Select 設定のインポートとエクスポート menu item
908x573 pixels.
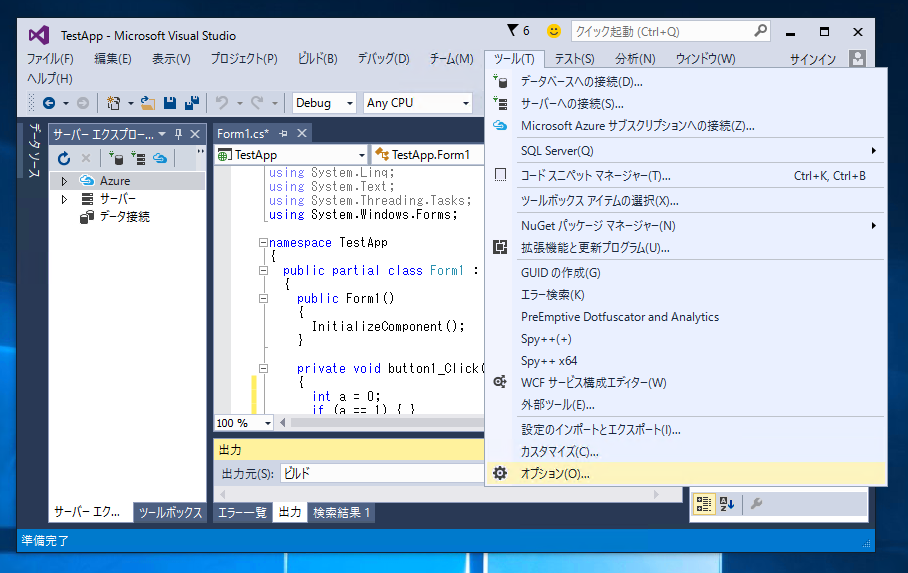686,429
